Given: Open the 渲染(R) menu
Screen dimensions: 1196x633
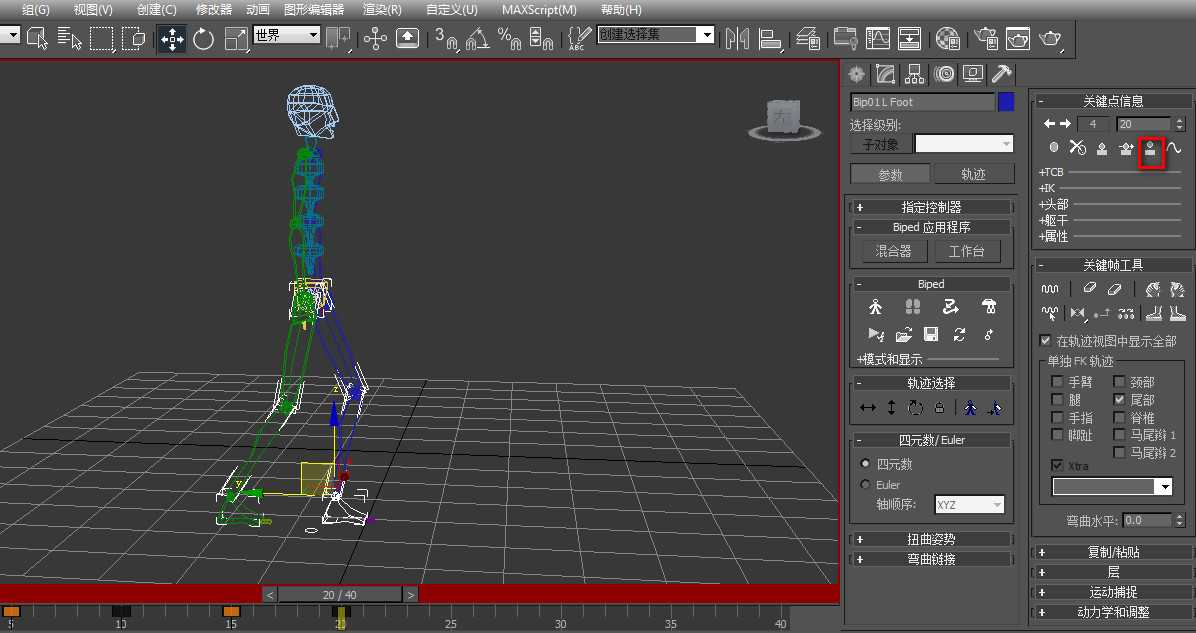Looking at the screenshot, I should pyautogui.click(x=382, y=10).
